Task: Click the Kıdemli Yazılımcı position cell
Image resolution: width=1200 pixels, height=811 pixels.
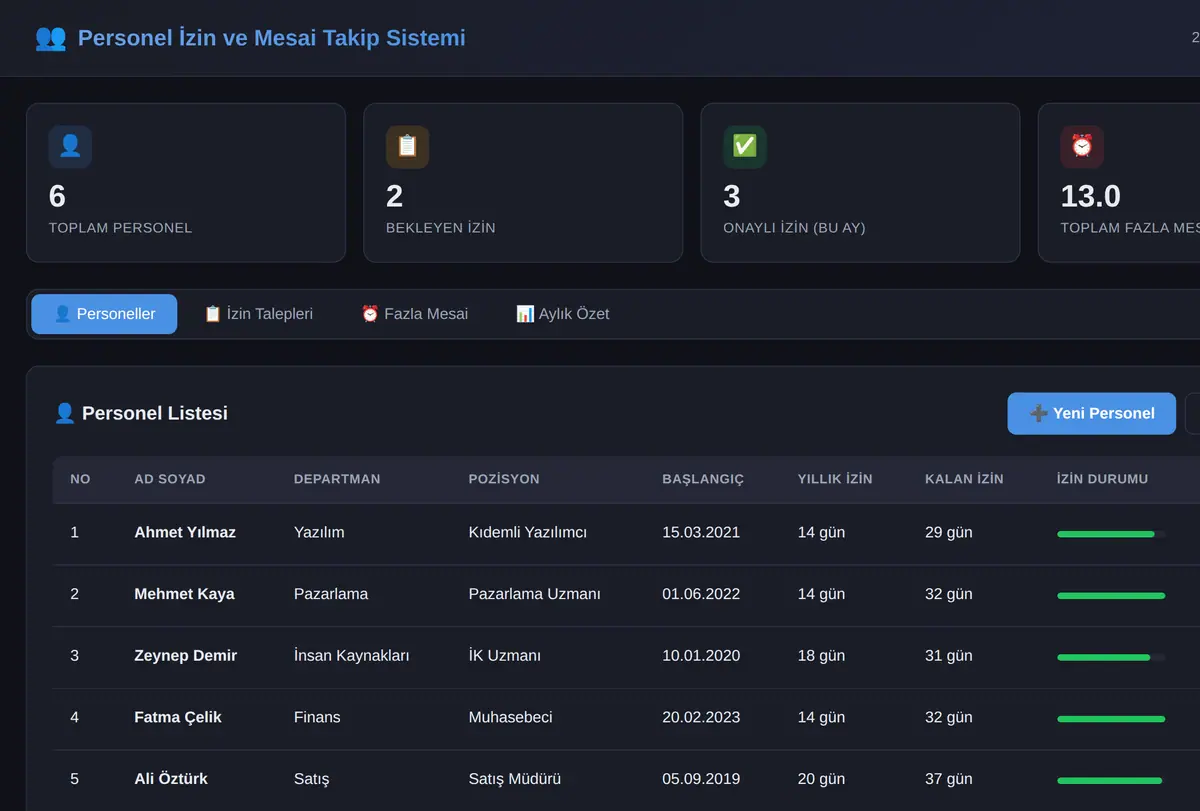Action: [528, 532]
